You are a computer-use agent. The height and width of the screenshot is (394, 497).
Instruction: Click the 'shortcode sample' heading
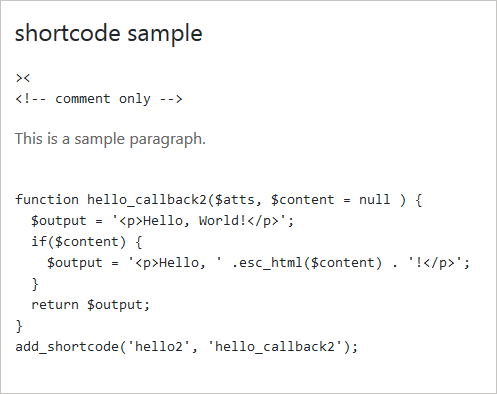pyautogui.click(x=109, y=34)
